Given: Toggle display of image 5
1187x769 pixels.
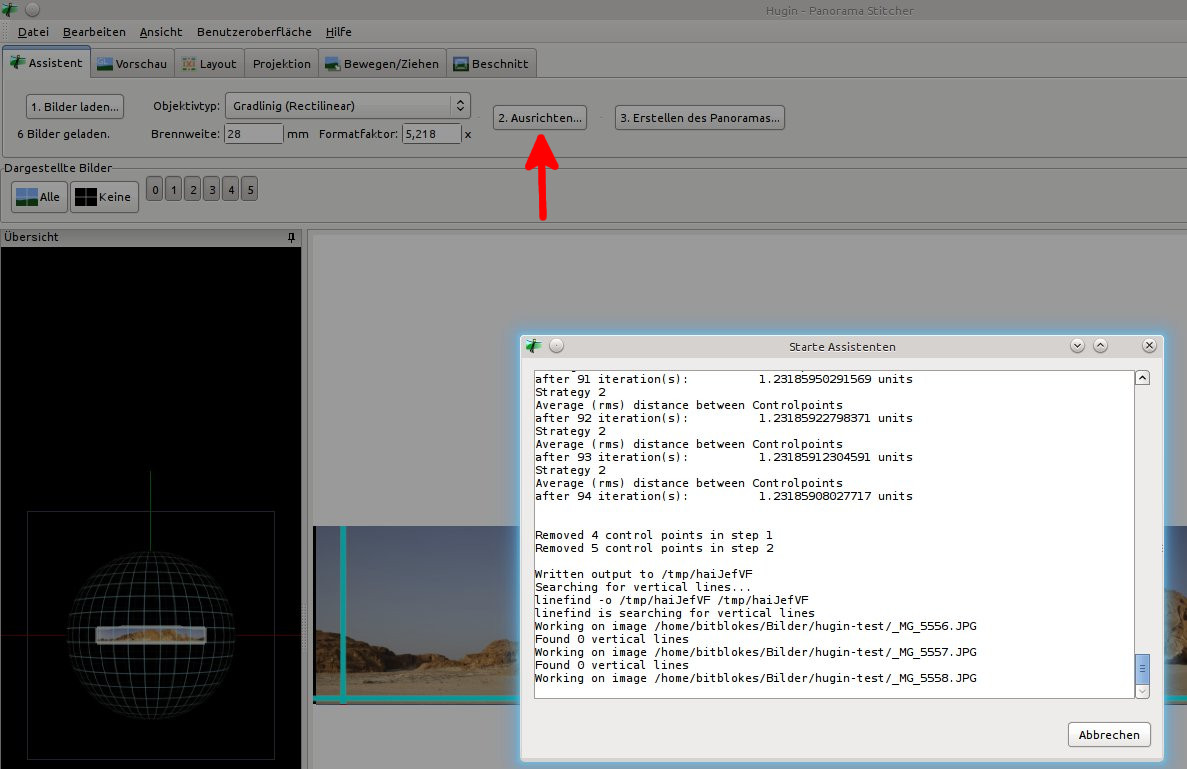Looking at the screenshot, I should click(x=250, y=189).
